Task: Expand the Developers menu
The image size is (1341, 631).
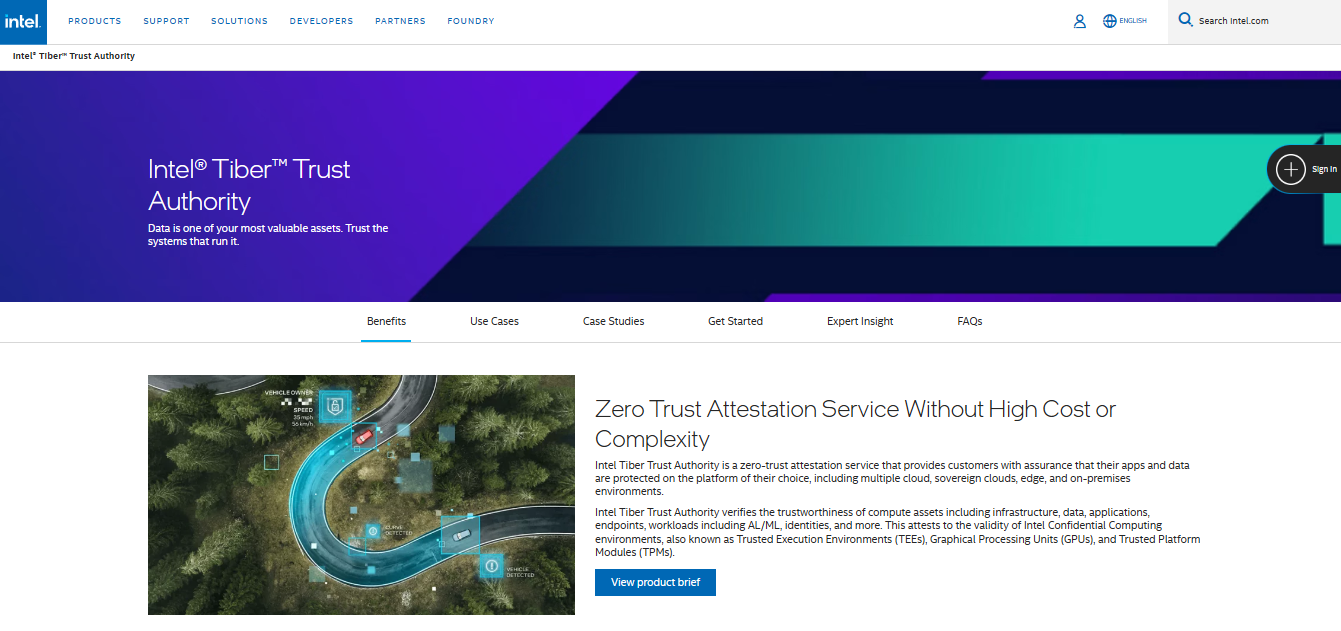Action: tap(322, 21)
